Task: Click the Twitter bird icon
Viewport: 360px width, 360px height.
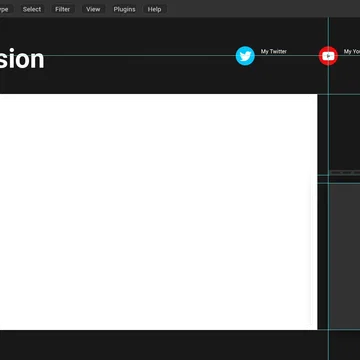Action: click(245, 56)
